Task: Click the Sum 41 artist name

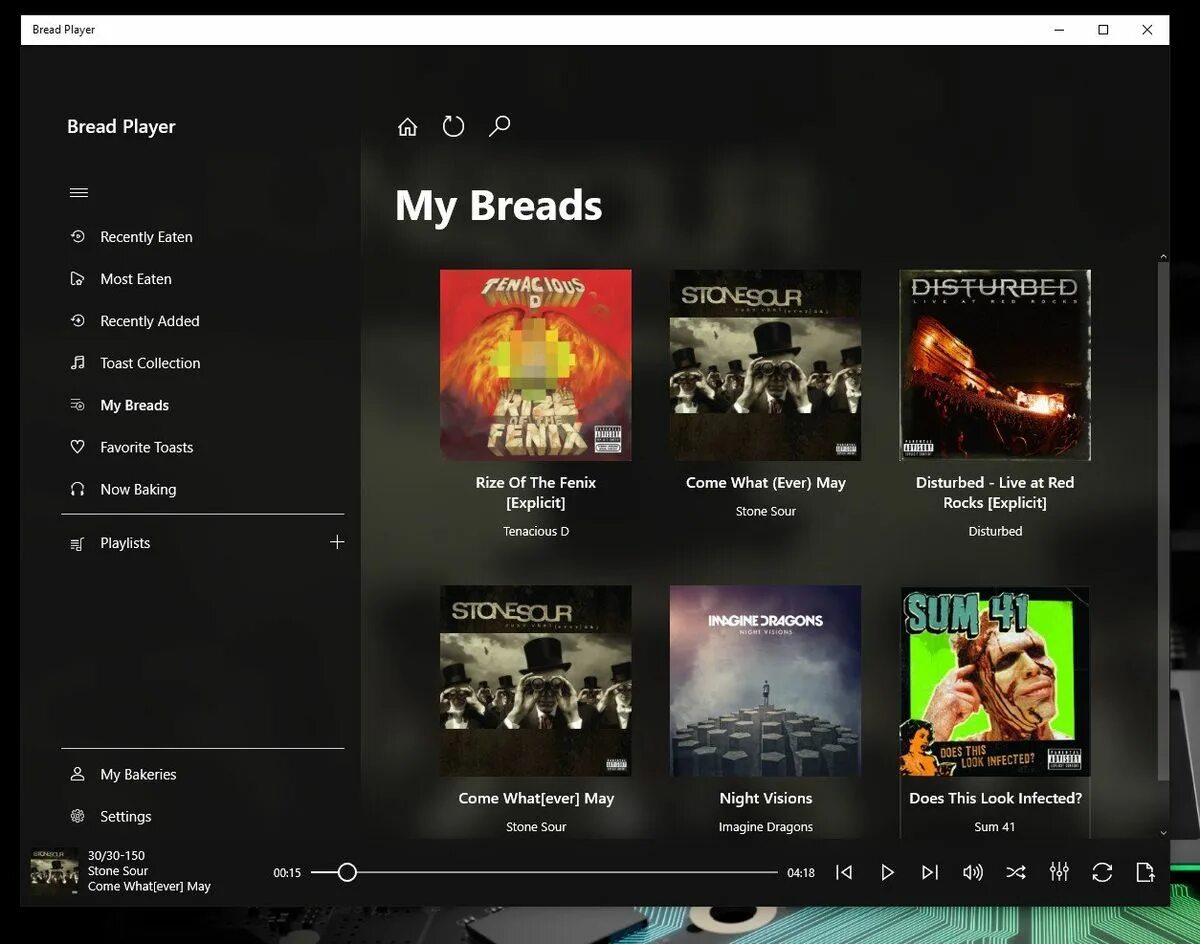Action: (995, 827)
